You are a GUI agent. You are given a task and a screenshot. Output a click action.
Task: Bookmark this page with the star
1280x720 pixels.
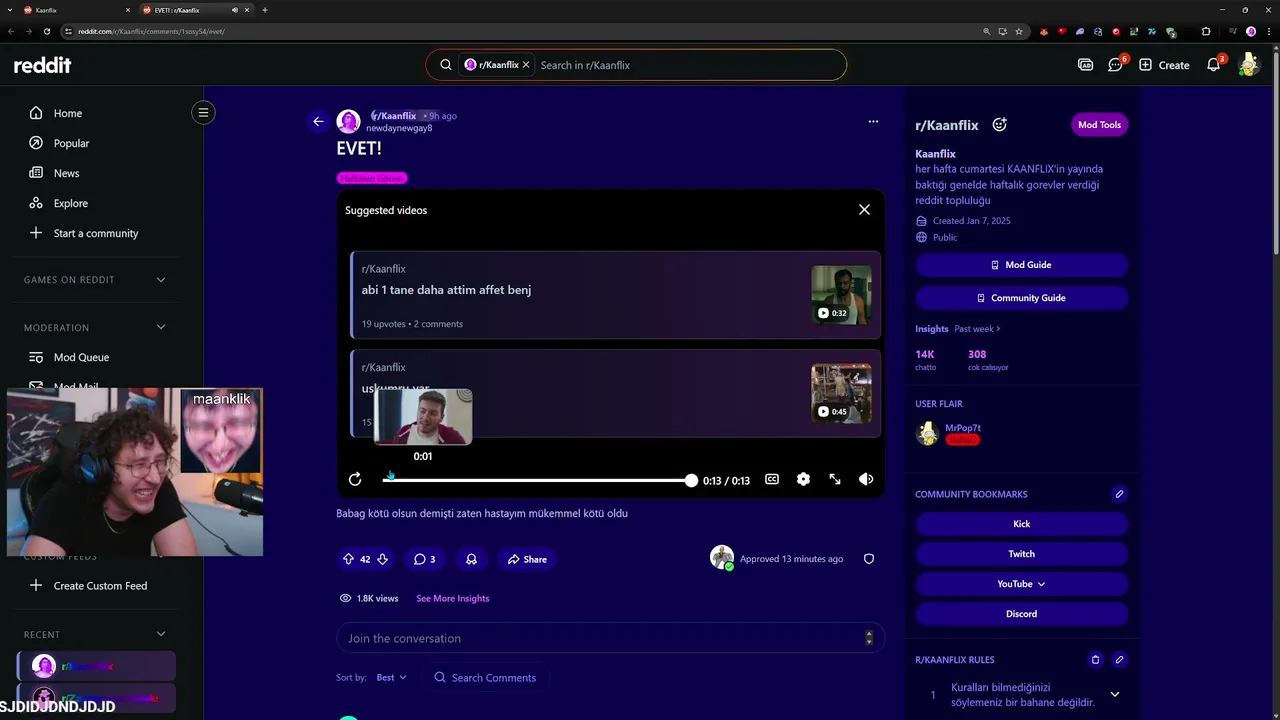[1019, 31]
